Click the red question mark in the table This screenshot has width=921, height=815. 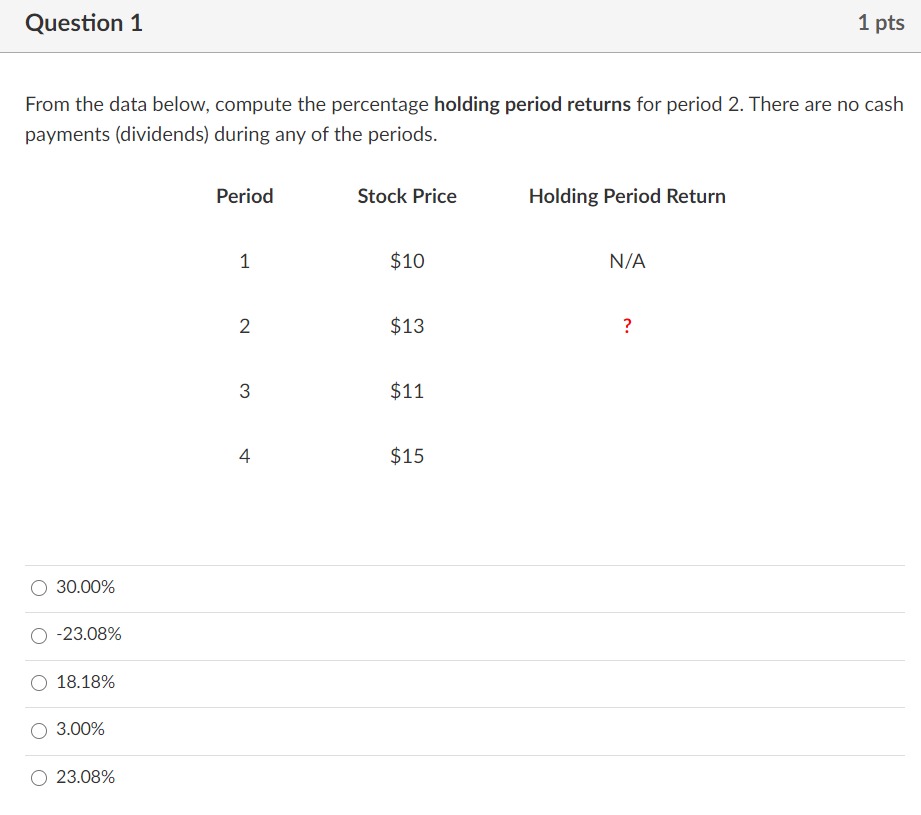626,326
